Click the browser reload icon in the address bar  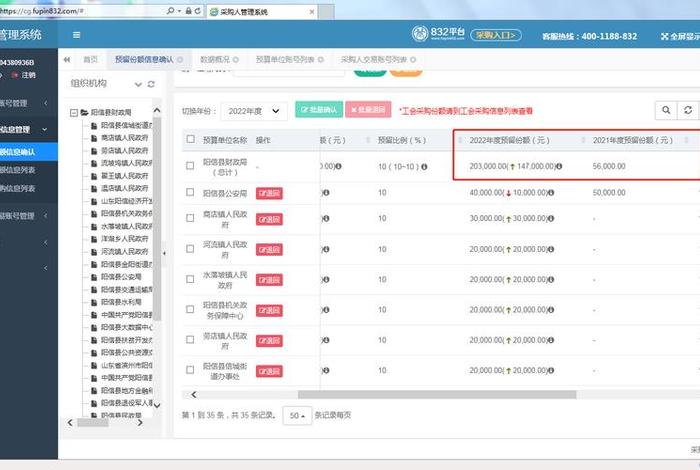(x=198, y=10)
